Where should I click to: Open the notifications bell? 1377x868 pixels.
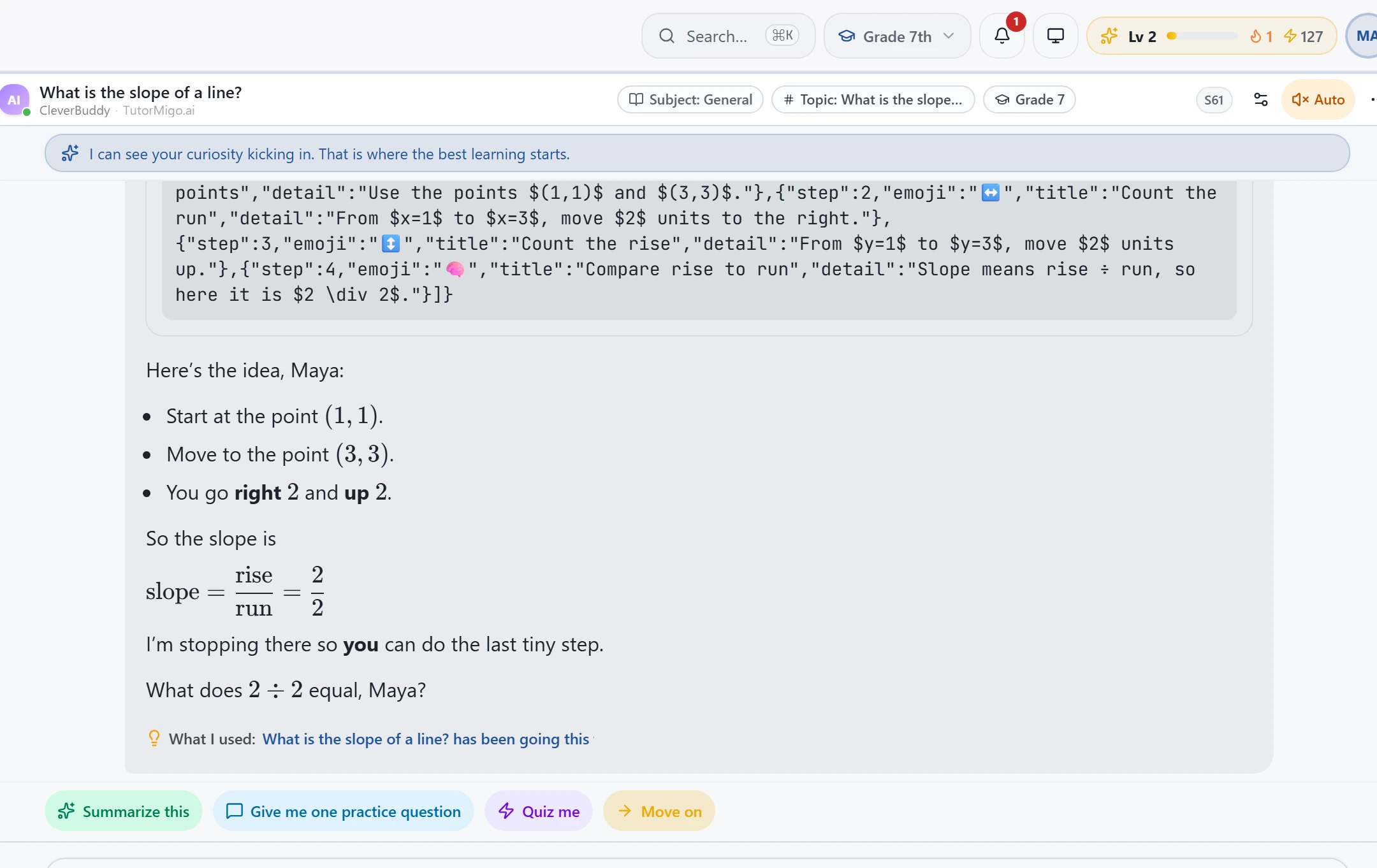coord(1002,36)
